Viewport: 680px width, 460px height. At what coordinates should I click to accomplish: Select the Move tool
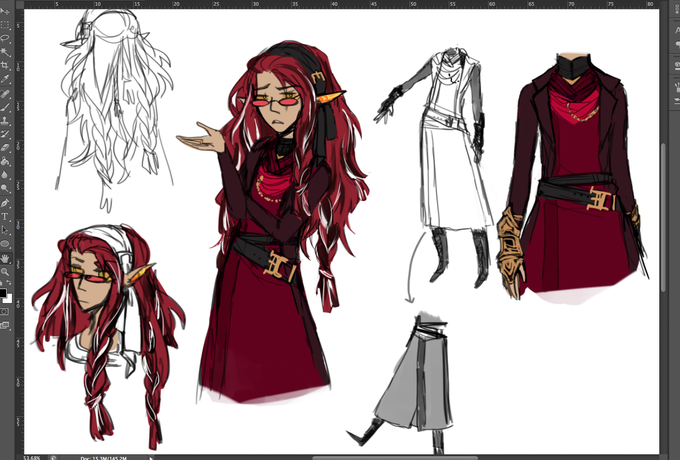pyautogui.click(x=5, y=11)
